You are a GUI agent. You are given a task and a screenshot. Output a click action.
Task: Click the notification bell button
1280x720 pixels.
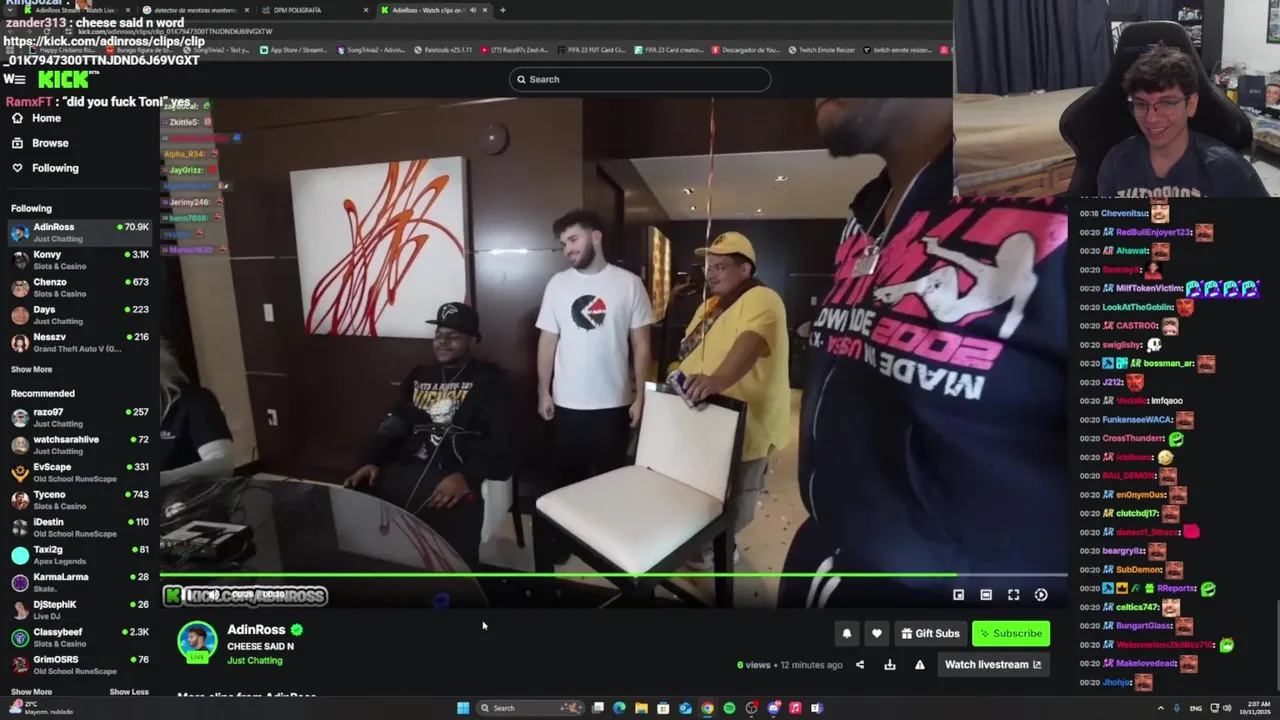[x=847, y=633]
